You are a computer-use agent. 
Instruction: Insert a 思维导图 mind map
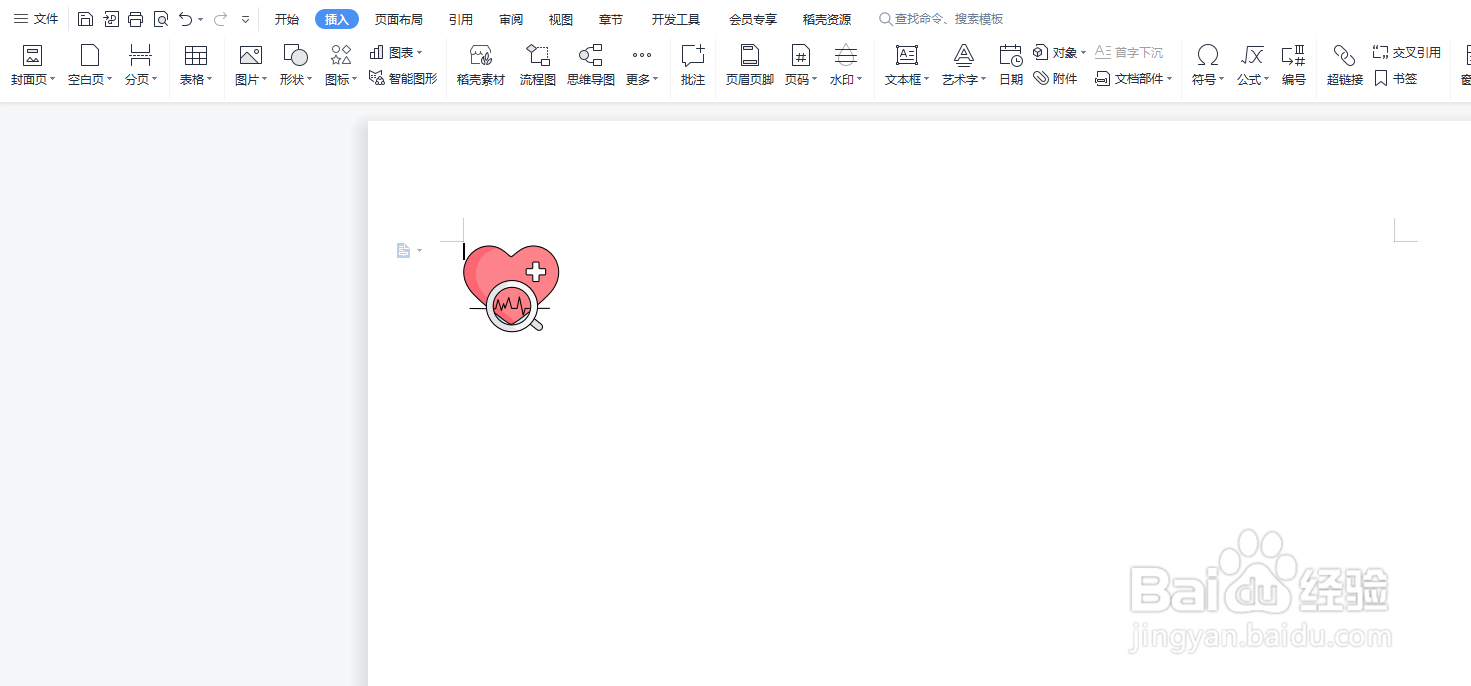tap(591, 66)
